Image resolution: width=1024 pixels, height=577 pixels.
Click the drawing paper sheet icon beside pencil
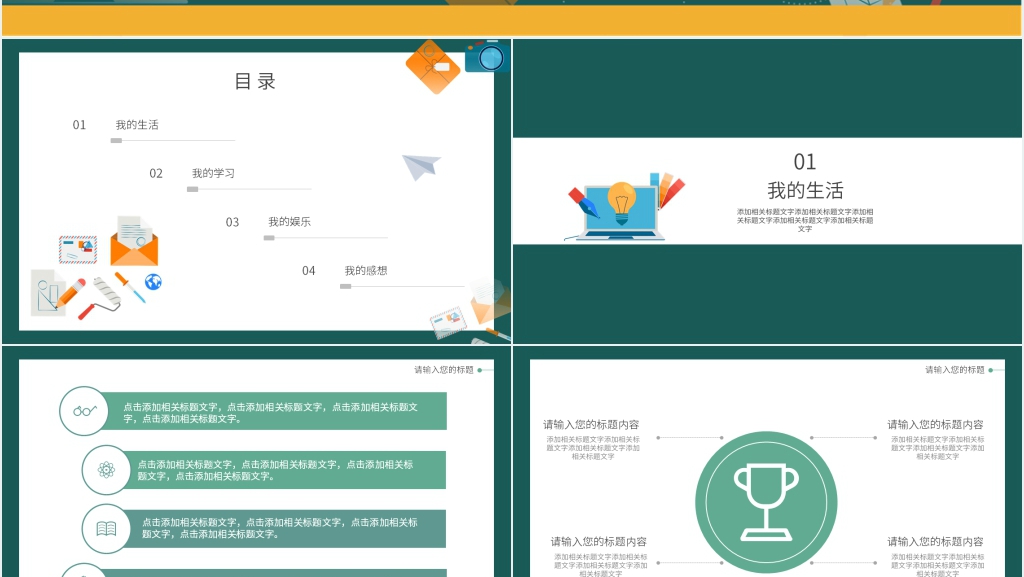[x=46, y=292]
